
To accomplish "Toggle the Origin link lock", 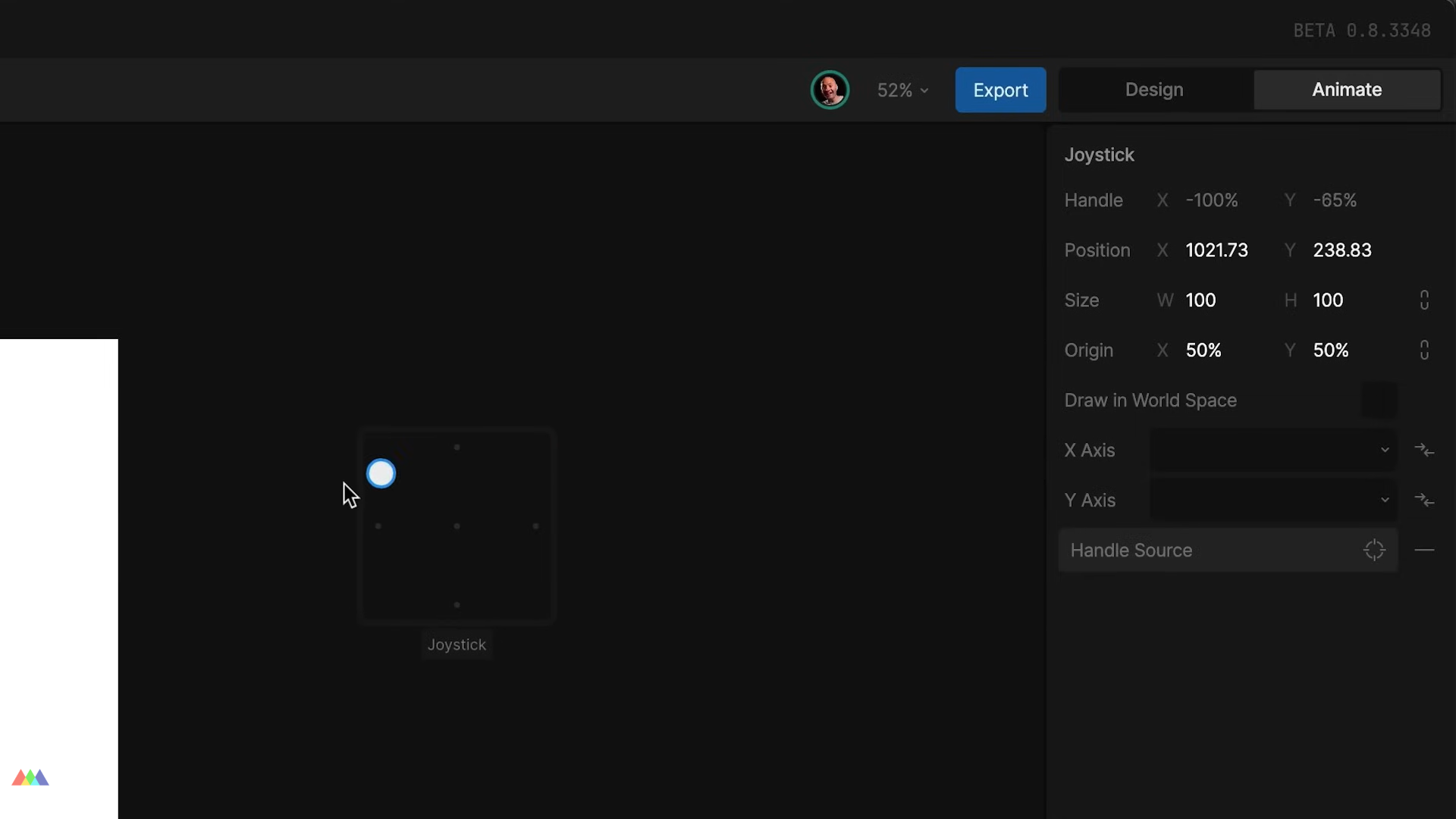I will pyautogui.click(x=1424, y=350).
